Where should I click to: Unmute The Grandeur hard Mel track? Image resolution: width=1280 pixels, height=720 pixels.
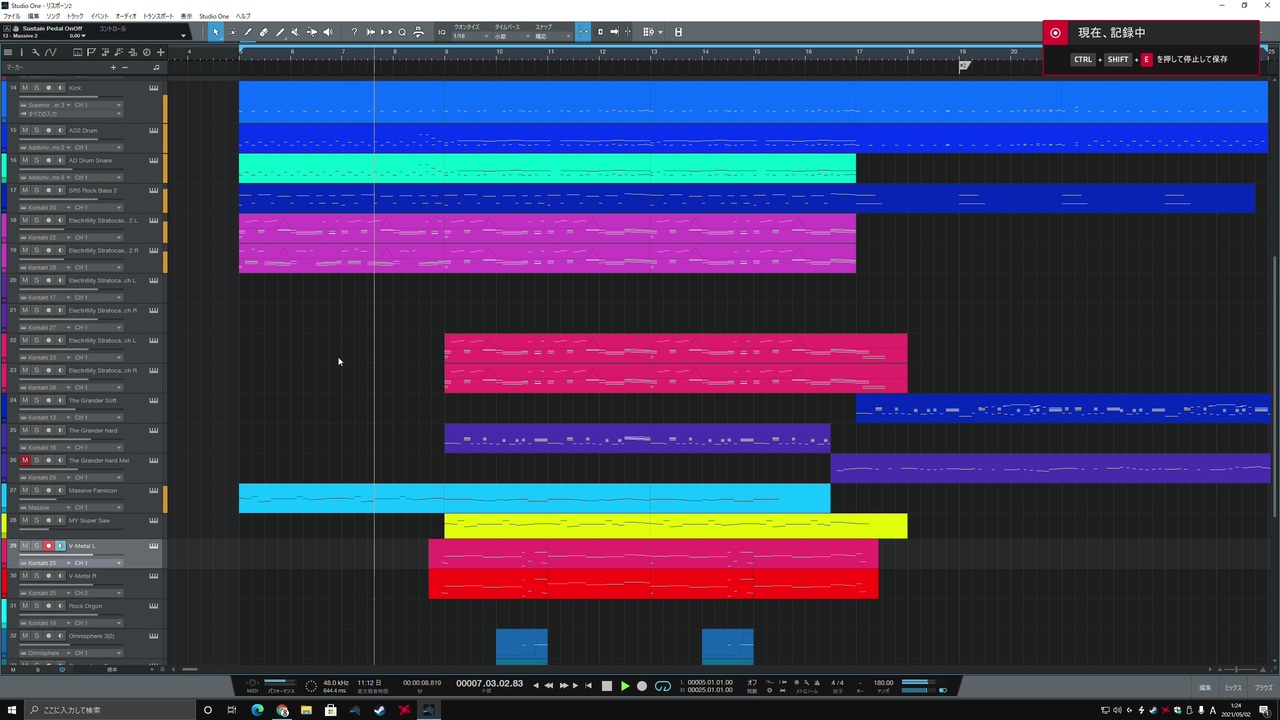[x=25, y=460]
